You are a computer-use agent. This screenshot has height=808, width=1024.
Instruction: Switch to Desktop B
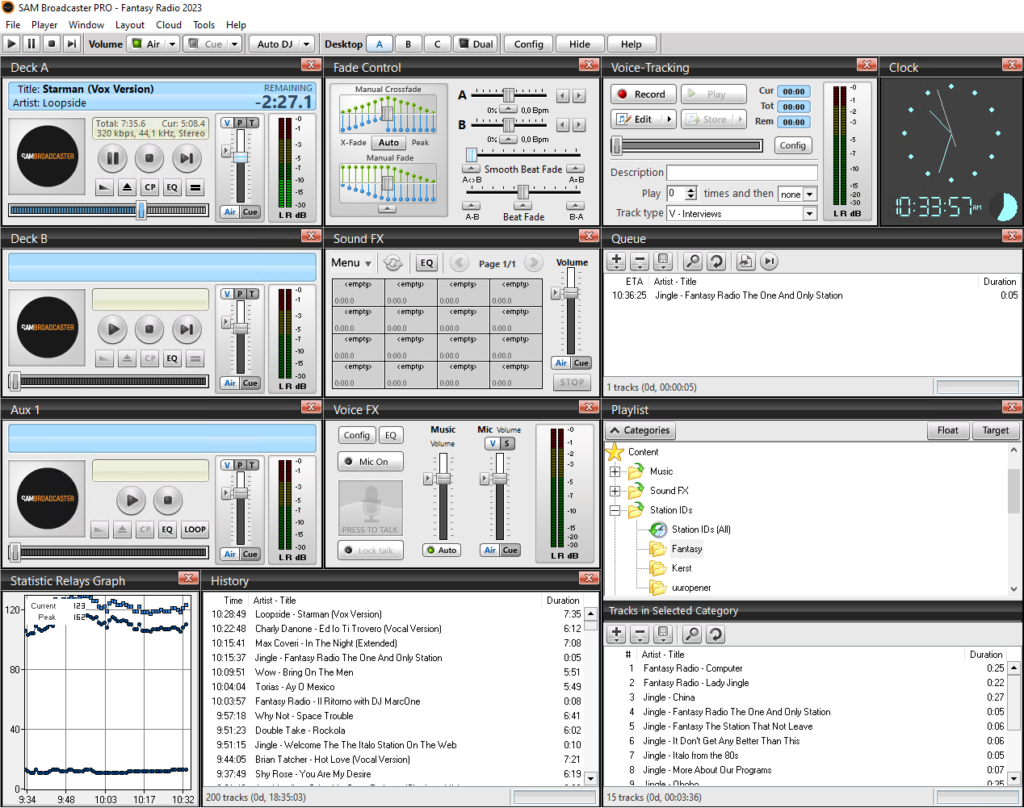408,44
